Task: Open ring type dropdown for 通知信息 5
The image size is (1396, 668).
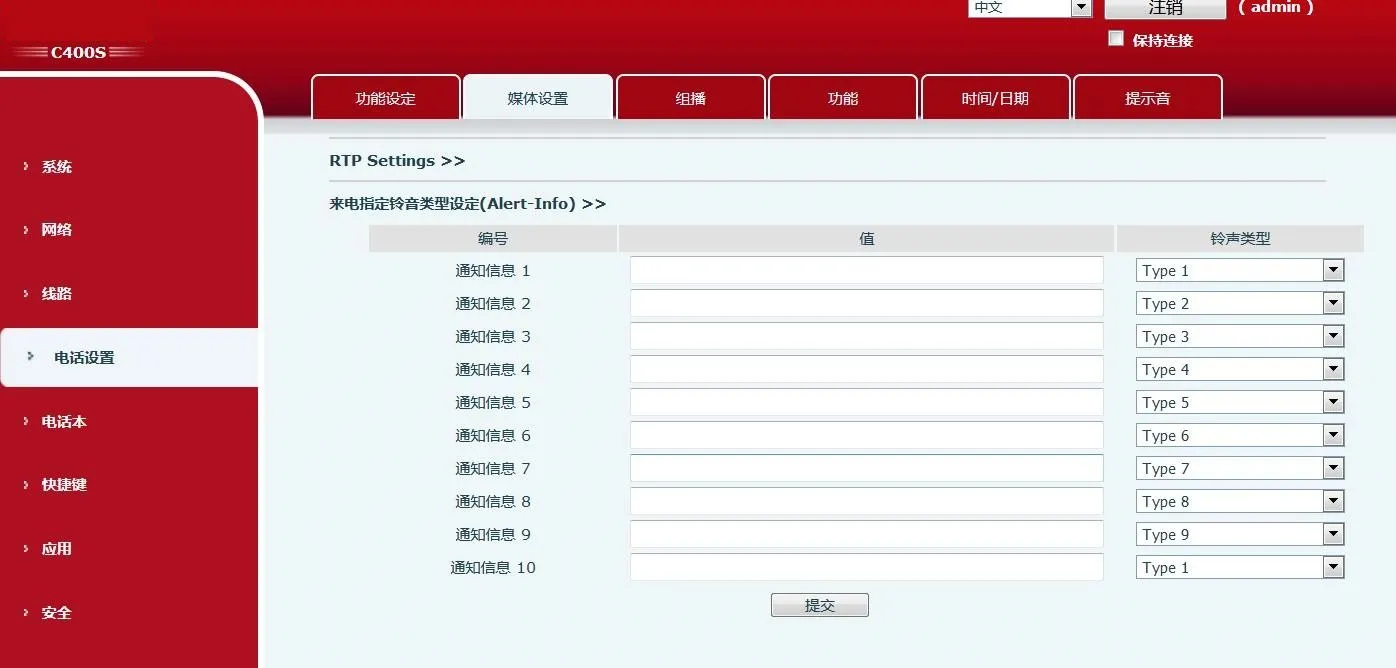Action: (1239, 403)
